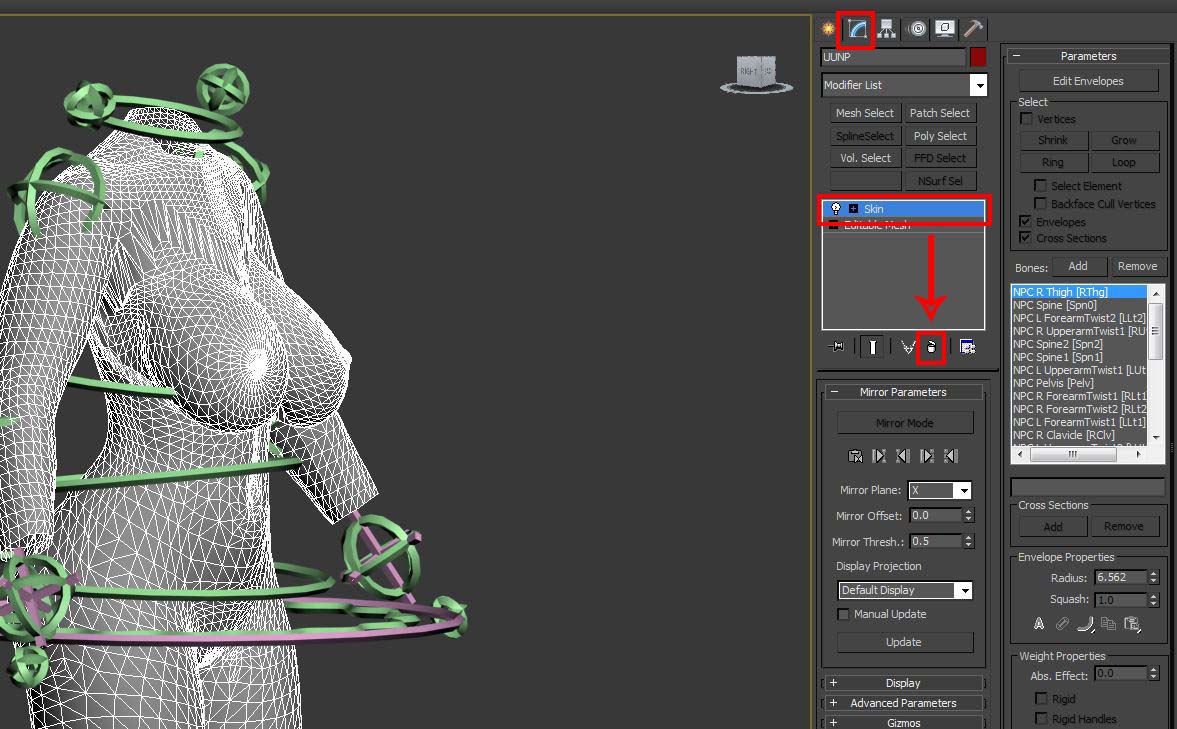Check the Rigid checkbox in Weight Properties
Image resolution: width=1177 pixels, height=729 pixels.
click(x=1040, y=698)
